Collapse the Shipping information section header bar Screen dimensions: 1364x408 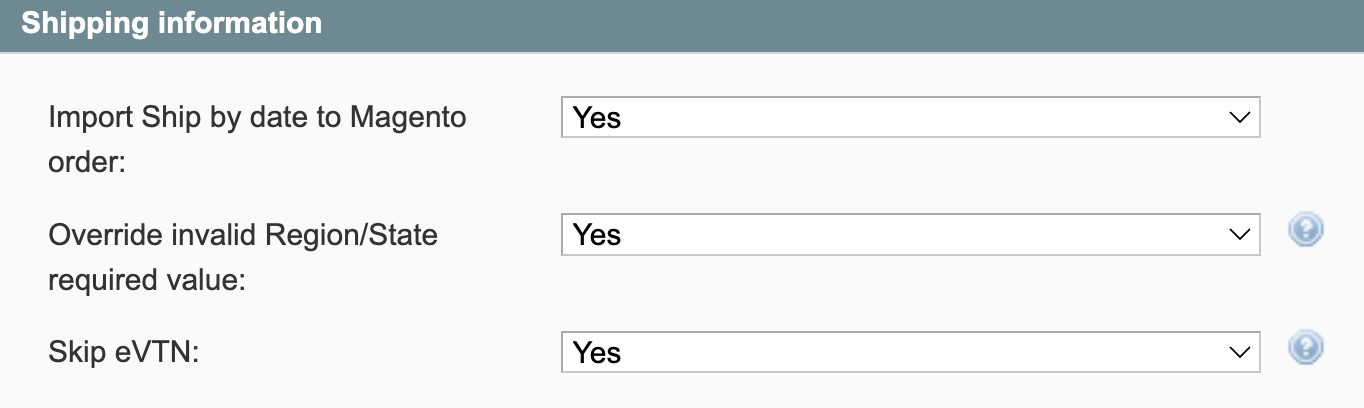pyautogui.click(x=800, y=25)
